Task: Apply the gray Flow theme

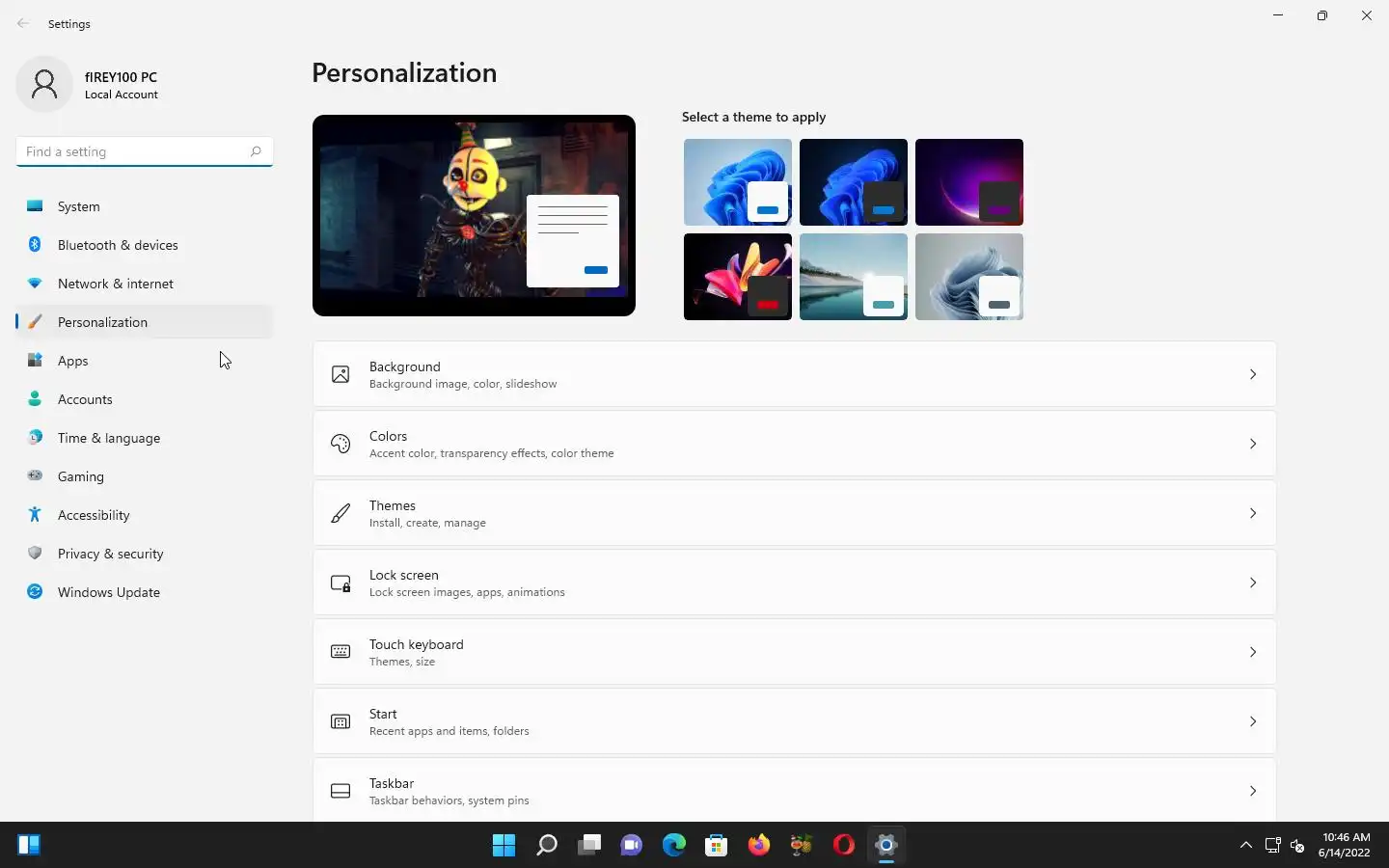Action: coord(969,277)
